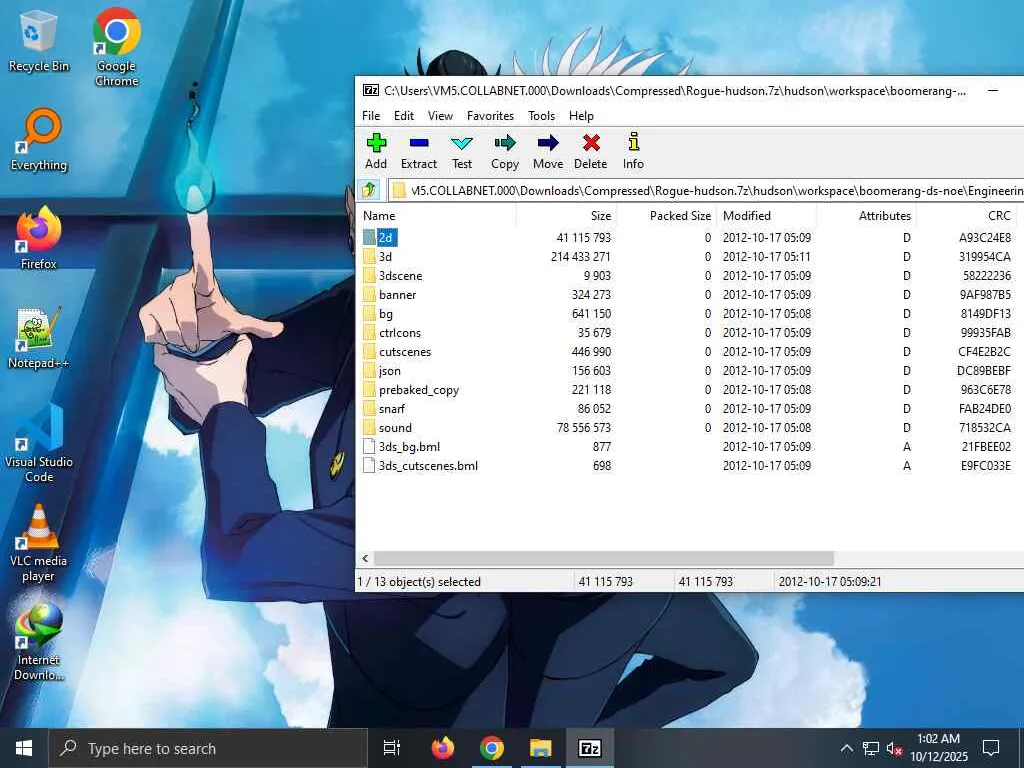This screenshot has height=768, width=1024.
Task: Select the json folder
Action: pos(389,370)
